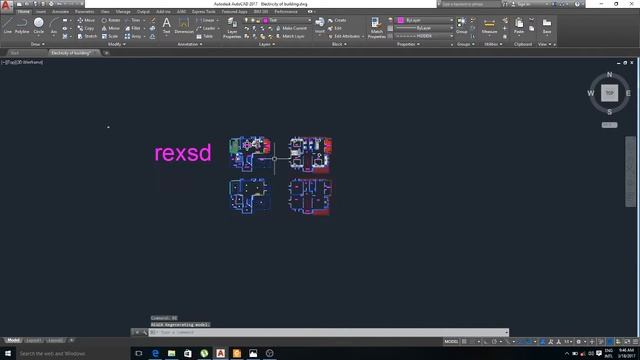
Task: Activate the Move command
Action: [86, 20]
